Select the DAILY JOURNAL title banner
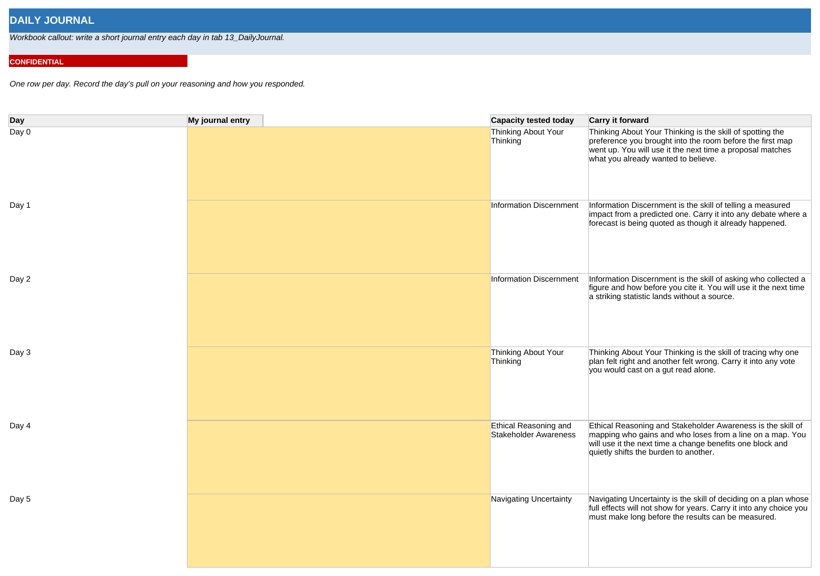Viewport: 820px width, 576px height. 409,20
